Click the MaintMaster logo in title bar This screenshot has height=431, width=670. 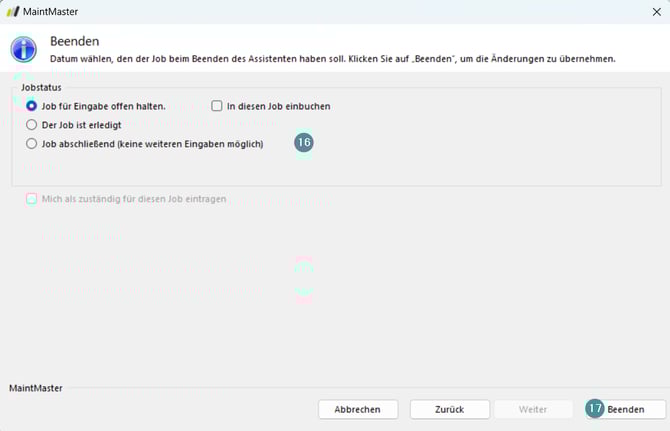click(x=13, y=11)
